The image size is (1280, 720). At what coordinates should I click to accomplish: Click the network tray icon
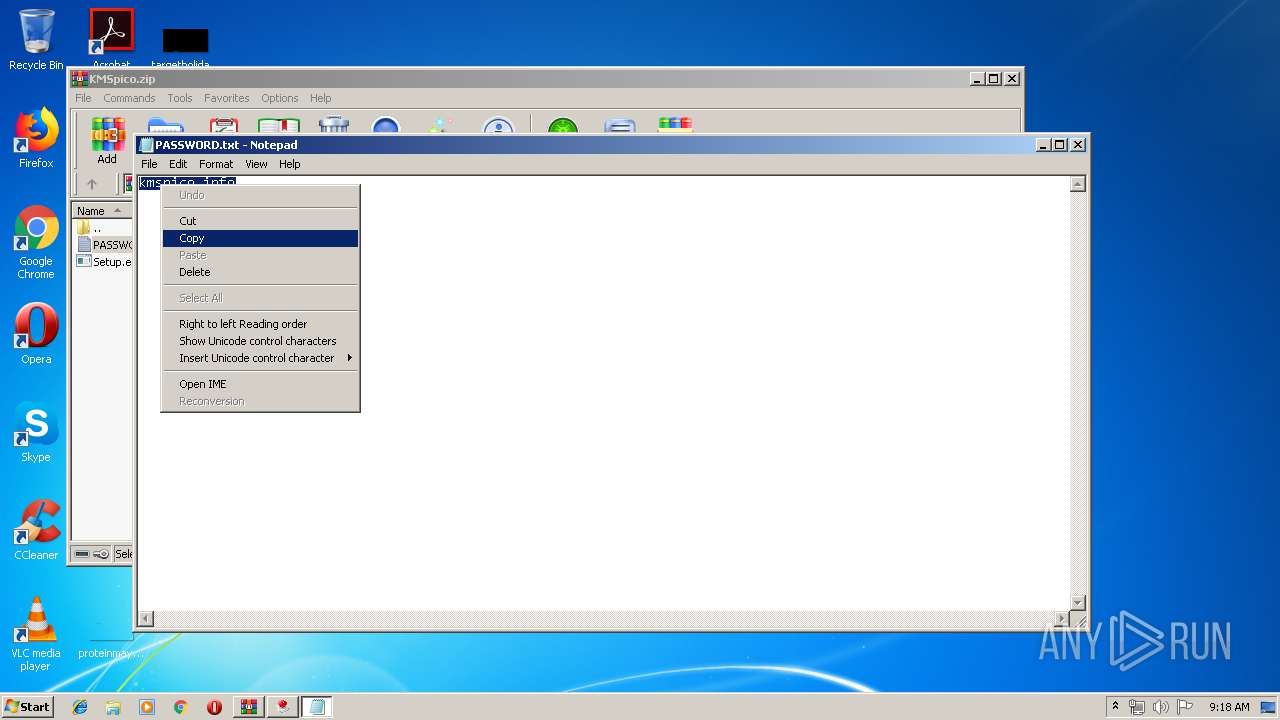click(1137, 707)
